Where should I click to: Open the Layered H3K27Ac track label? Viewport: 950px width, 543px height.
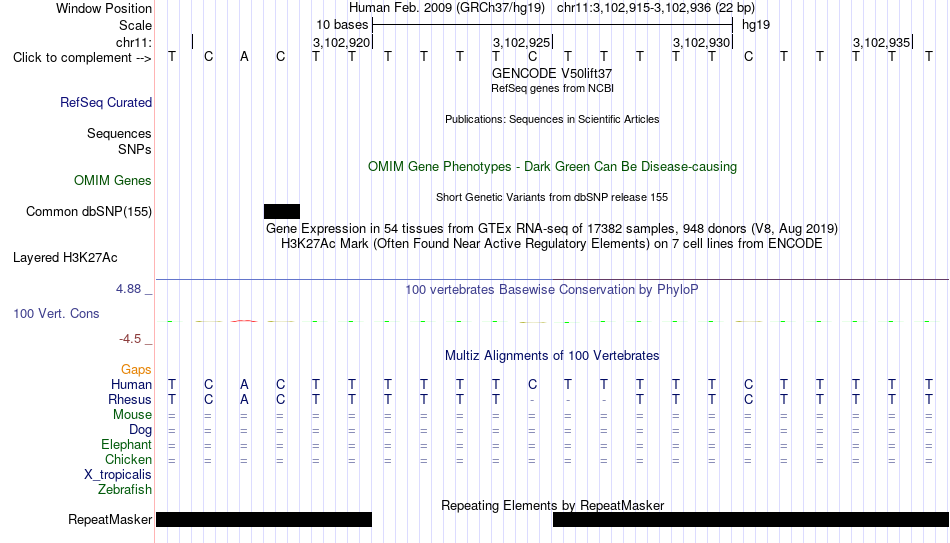click(x=65, y=258)
